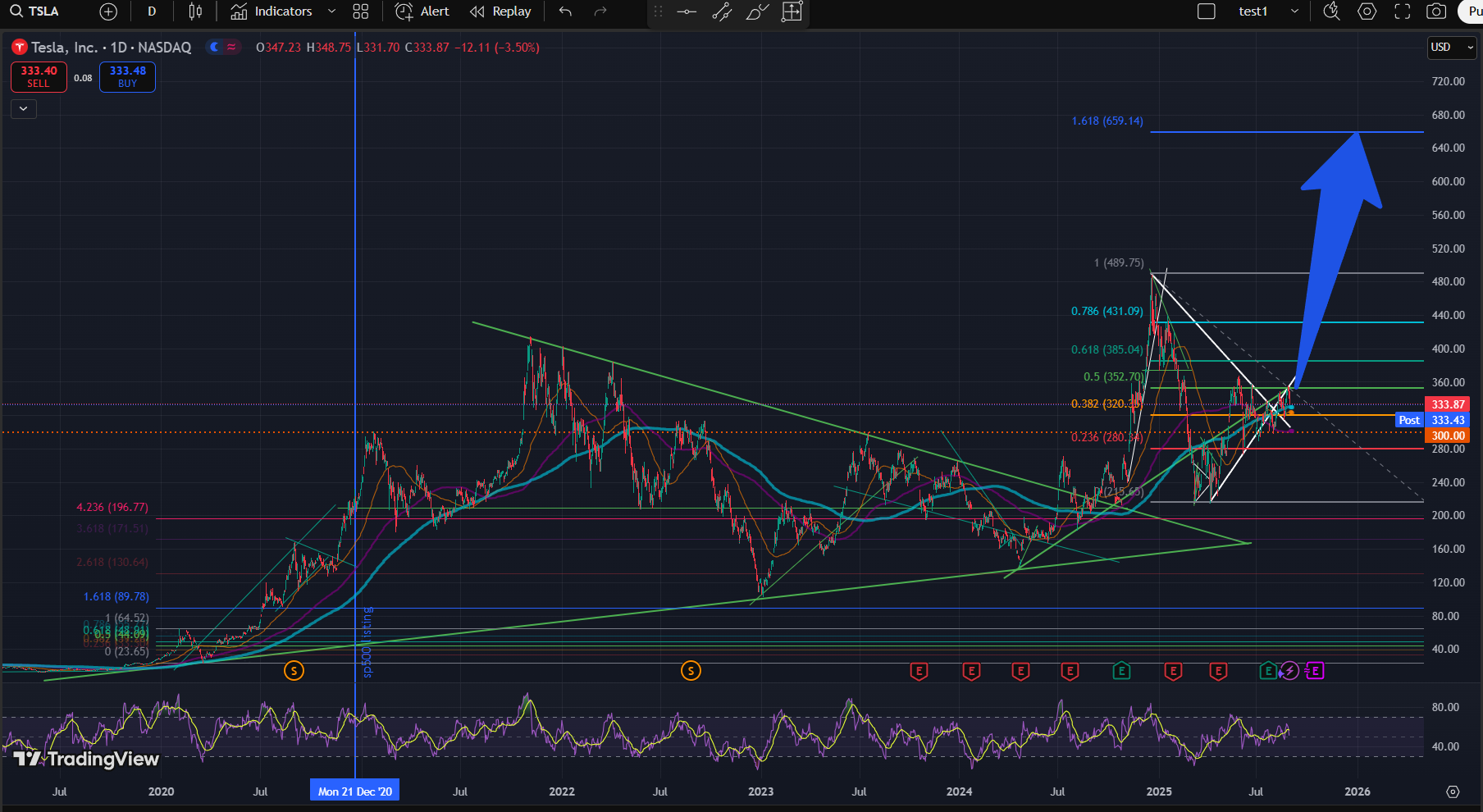Image resolution: width=1483 pixels, height=812 pixels.
Task: Click the blue Post 333.43 price label
Action: pyautogui.click(x=1432, y=420)
